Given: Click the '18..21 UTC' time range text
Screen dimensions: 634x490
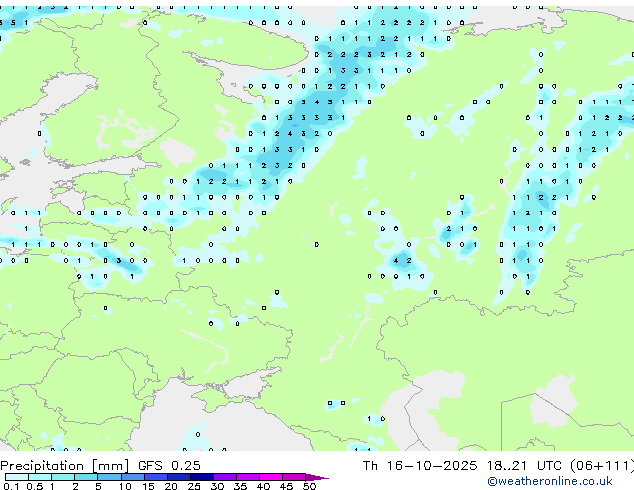Looking at the screenshot, I should [x=524, y=466].
